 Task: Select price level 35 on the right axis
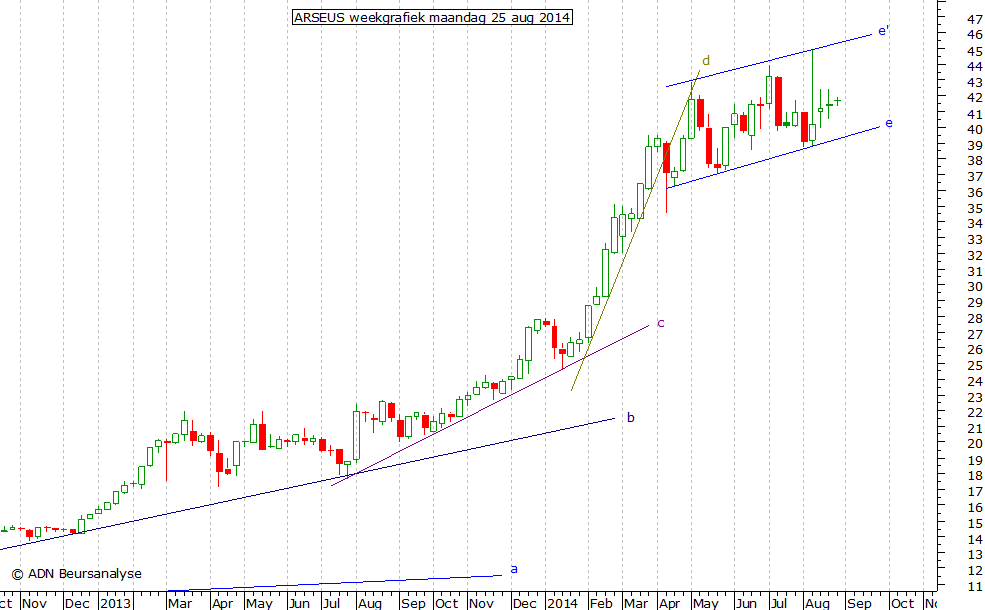coord(973,208)
